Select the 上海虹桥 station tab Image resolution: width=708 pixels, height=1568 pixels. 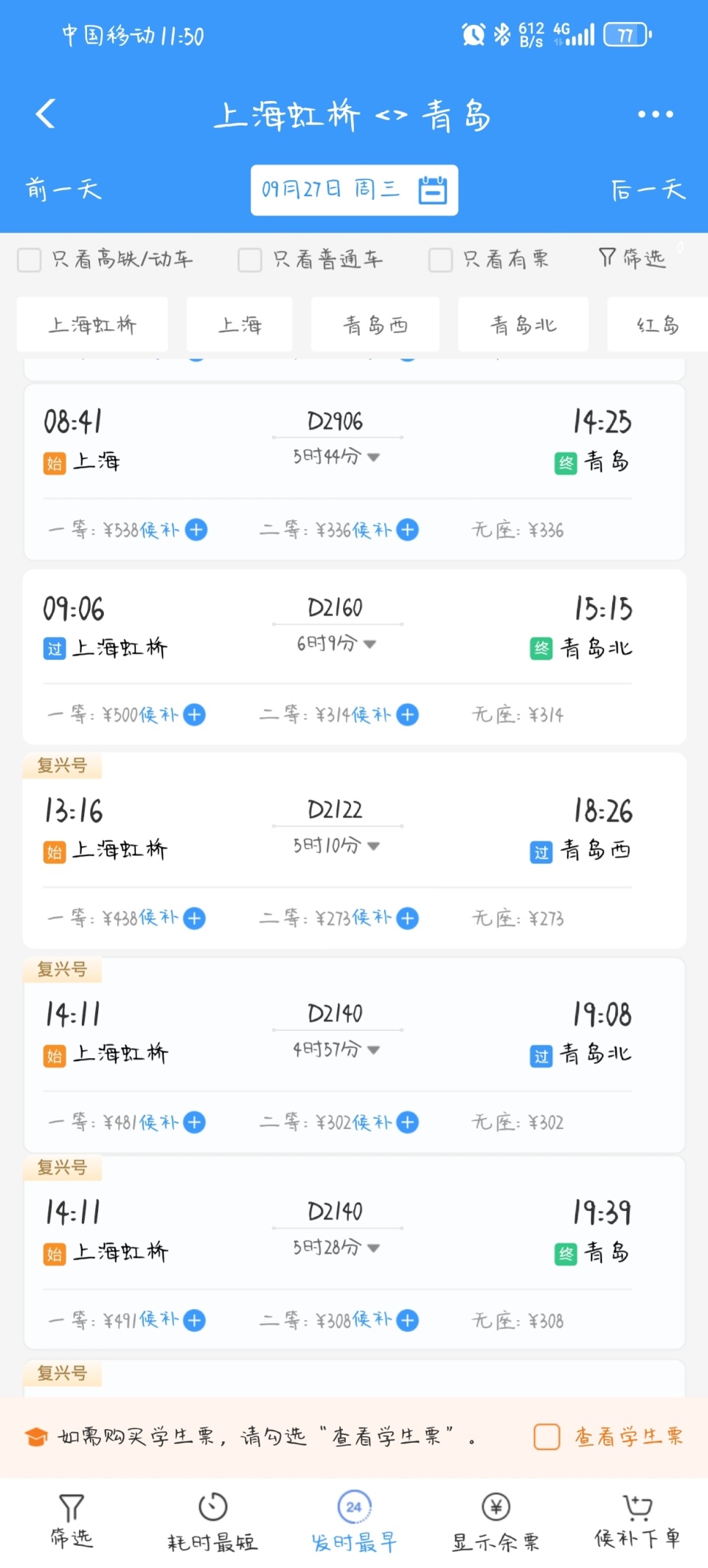click(x=92, y=325)
